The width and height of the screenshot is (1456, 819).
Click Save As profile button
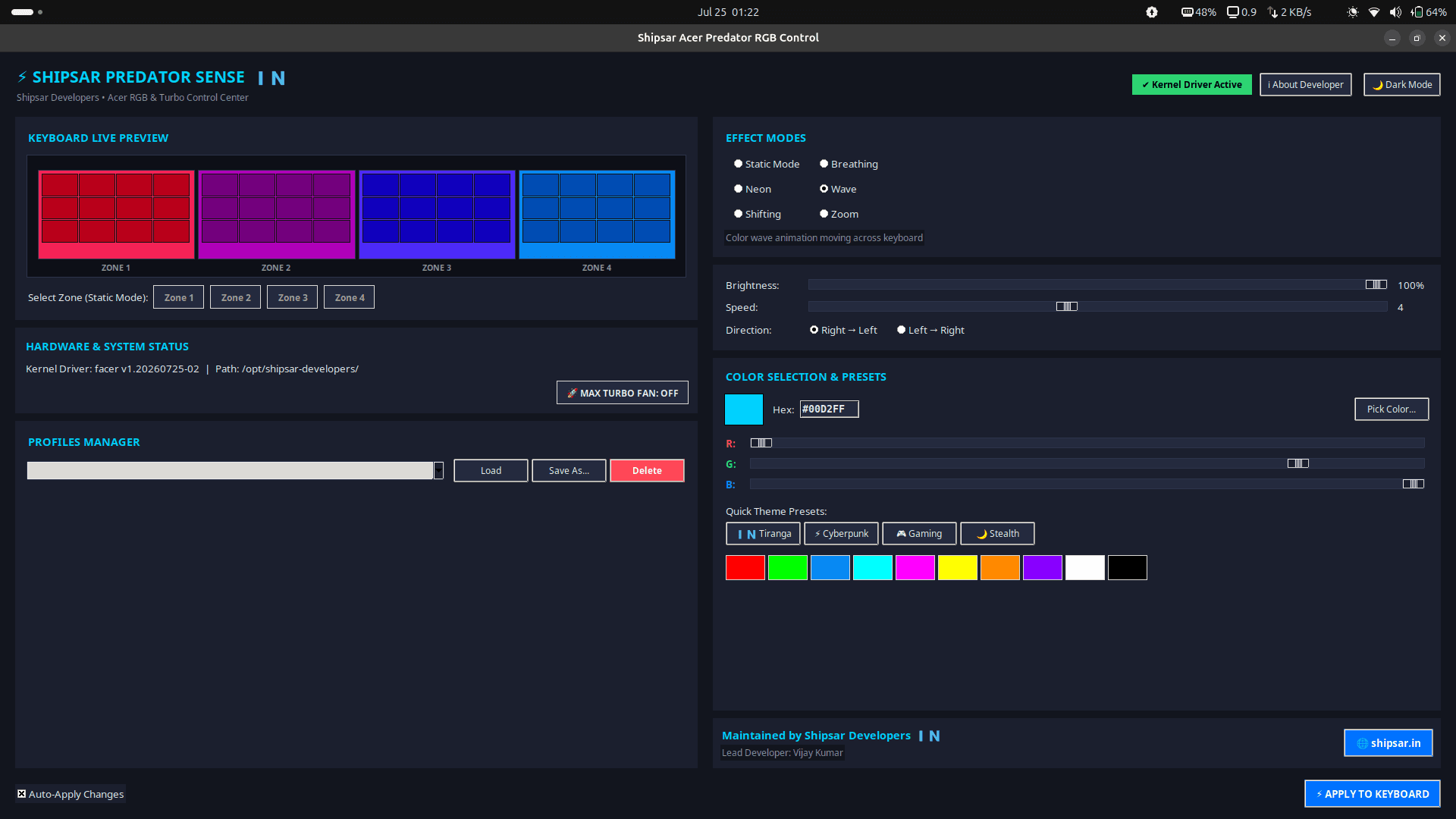(x=569, y=470)
